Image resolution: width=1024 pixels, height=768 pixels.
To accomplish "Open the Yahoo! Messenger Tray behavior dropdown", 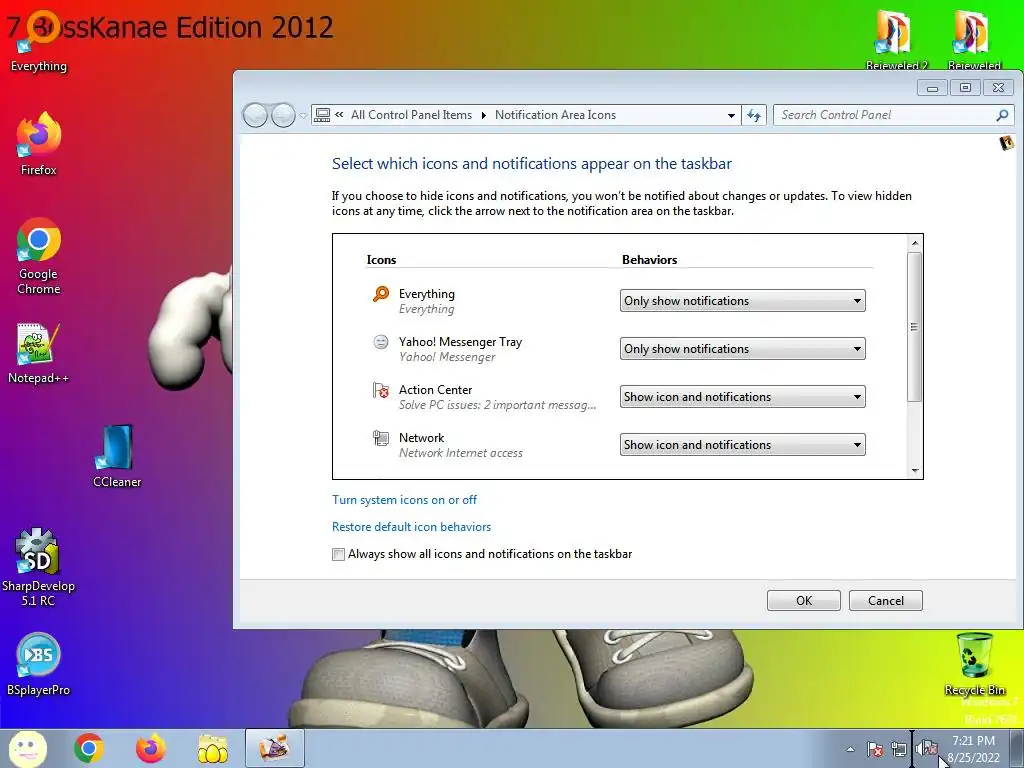I will [x=743, y=349].
